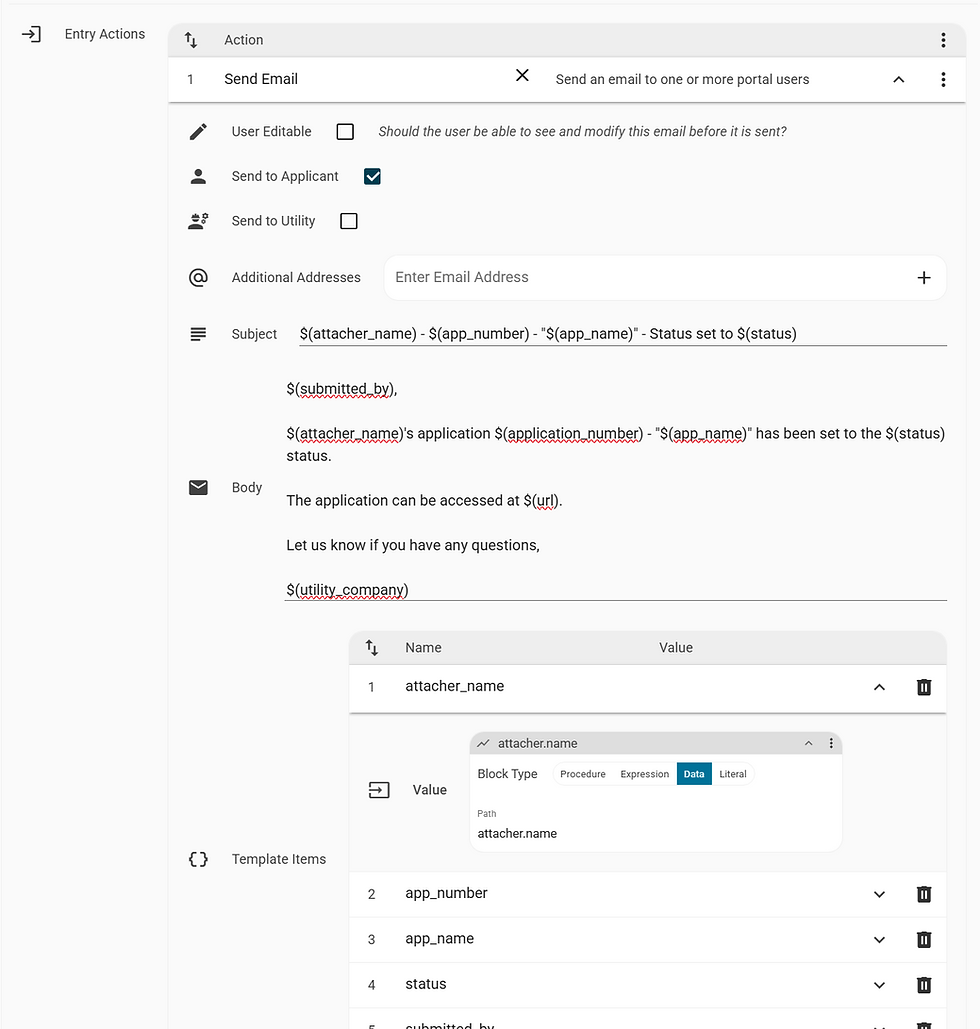Screen dimensions: 980x1029
Task: Click into the email Body text area
Action: (x=616, y=489)
